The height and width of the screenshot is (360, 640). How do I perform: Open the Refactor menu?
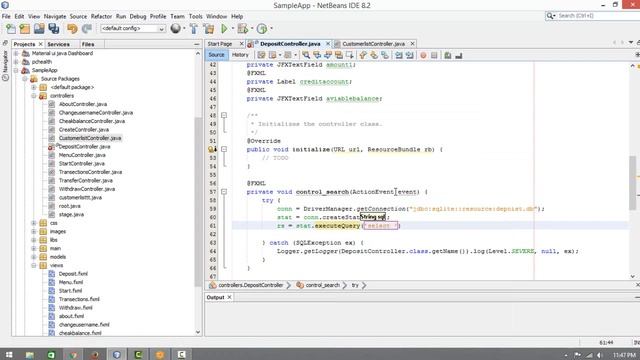pos(101,16)
